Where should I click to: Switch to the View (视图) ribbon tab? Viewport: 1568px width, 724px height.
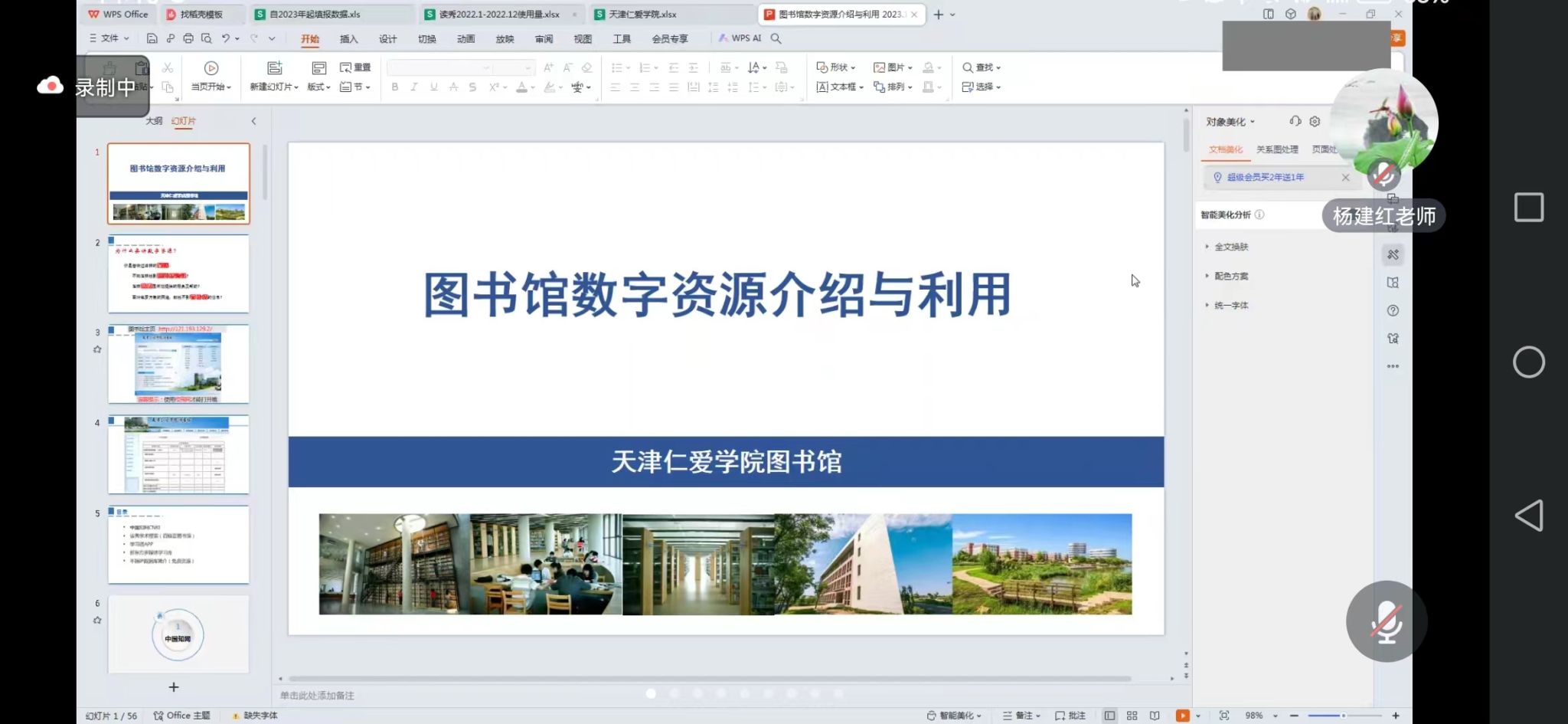583,39
